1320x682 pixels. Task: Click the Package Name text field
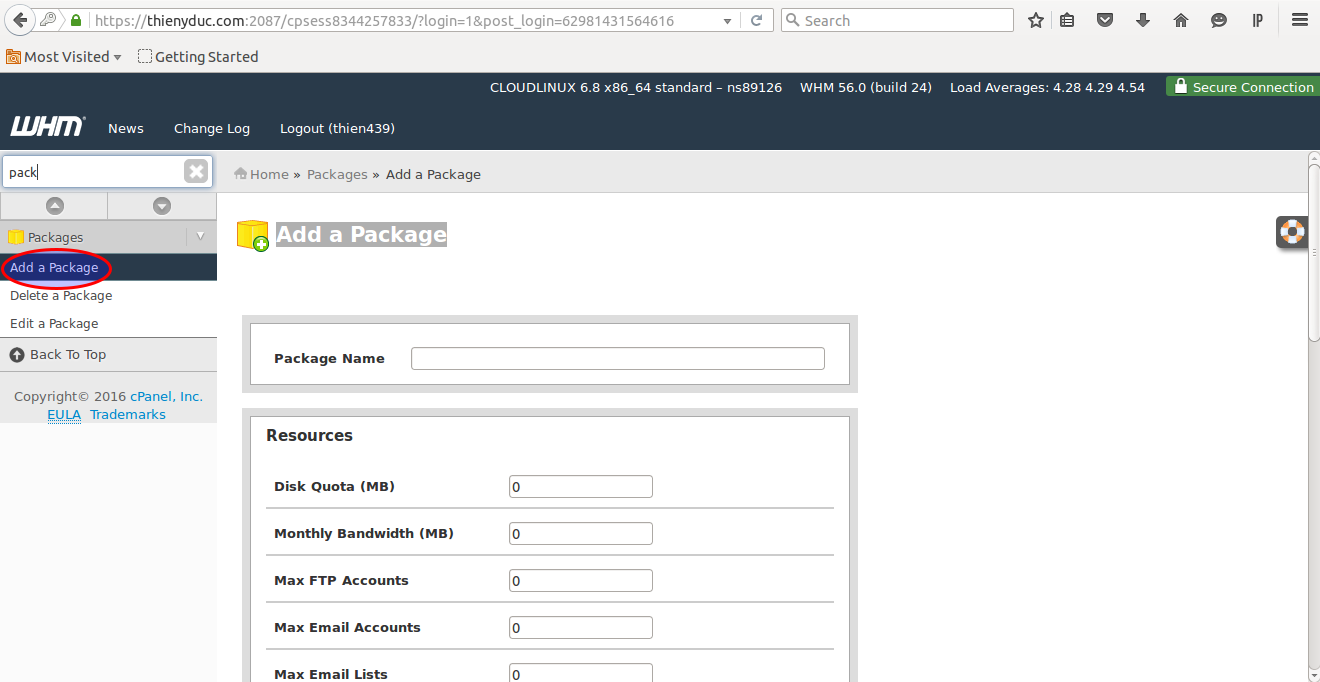pyautogui.click(x=617, y=358)
